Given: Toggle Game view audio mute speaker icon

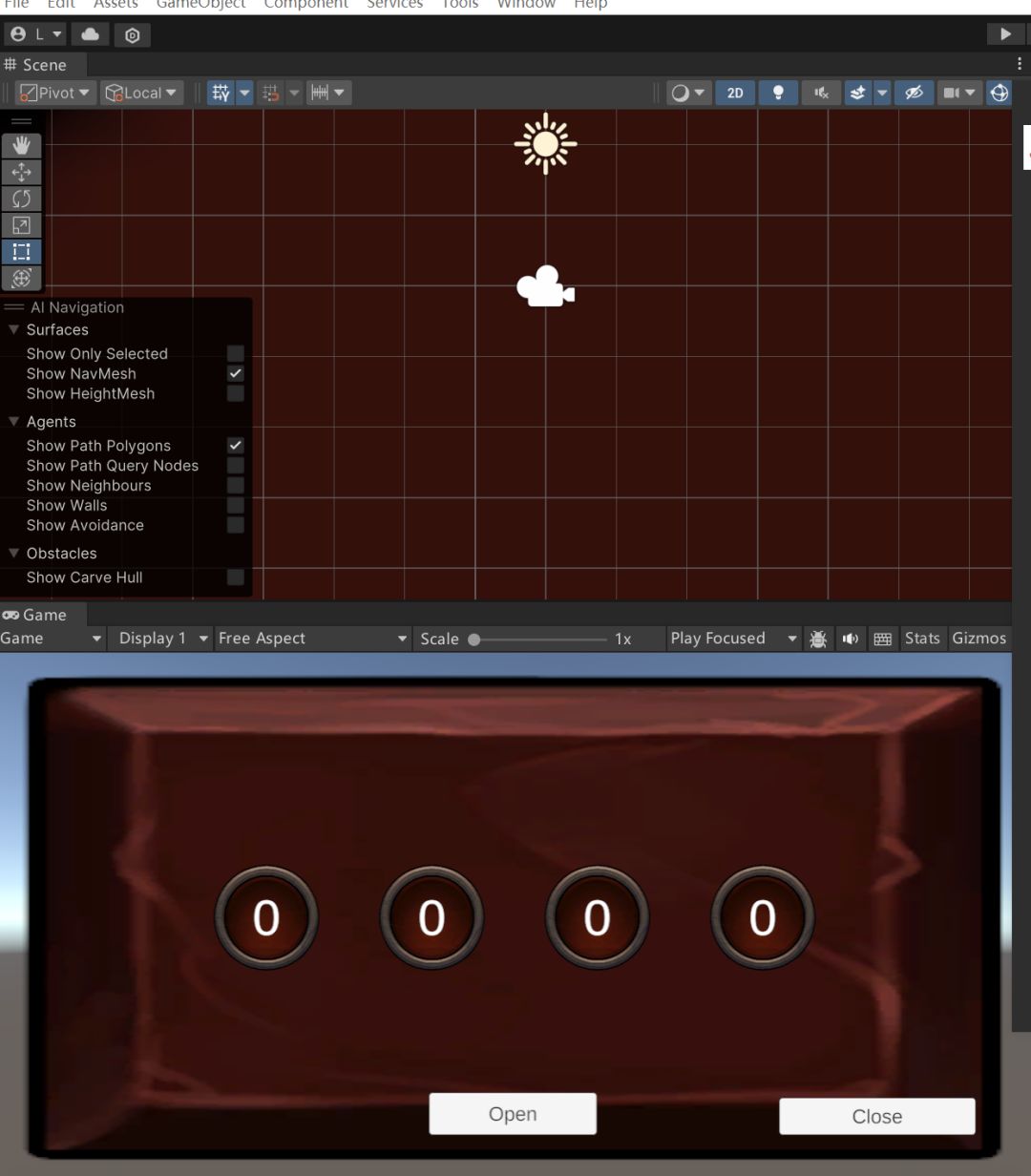Looking at the screenshot, I should [x=851, y=639].
